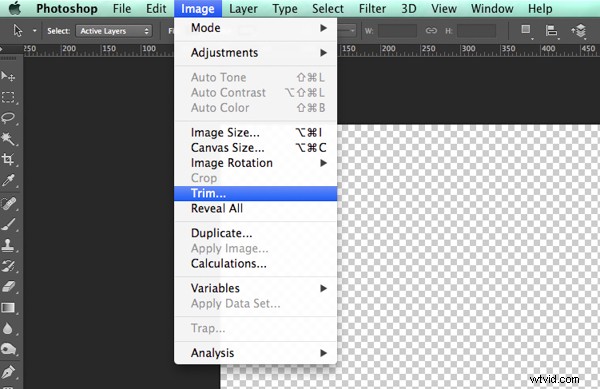This screenshot has width=600, height=389.
Task: Select the History Brush tool
Action: tap(8, 266)
